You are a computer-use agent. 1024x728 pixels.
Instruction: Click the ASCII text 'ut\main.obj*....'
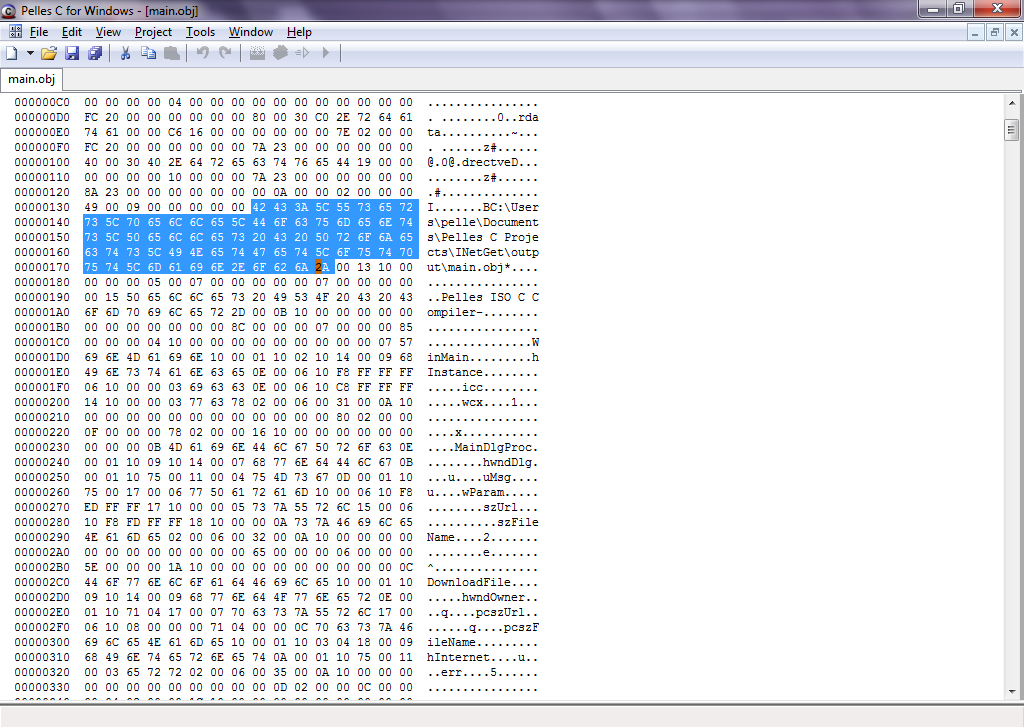483,268
